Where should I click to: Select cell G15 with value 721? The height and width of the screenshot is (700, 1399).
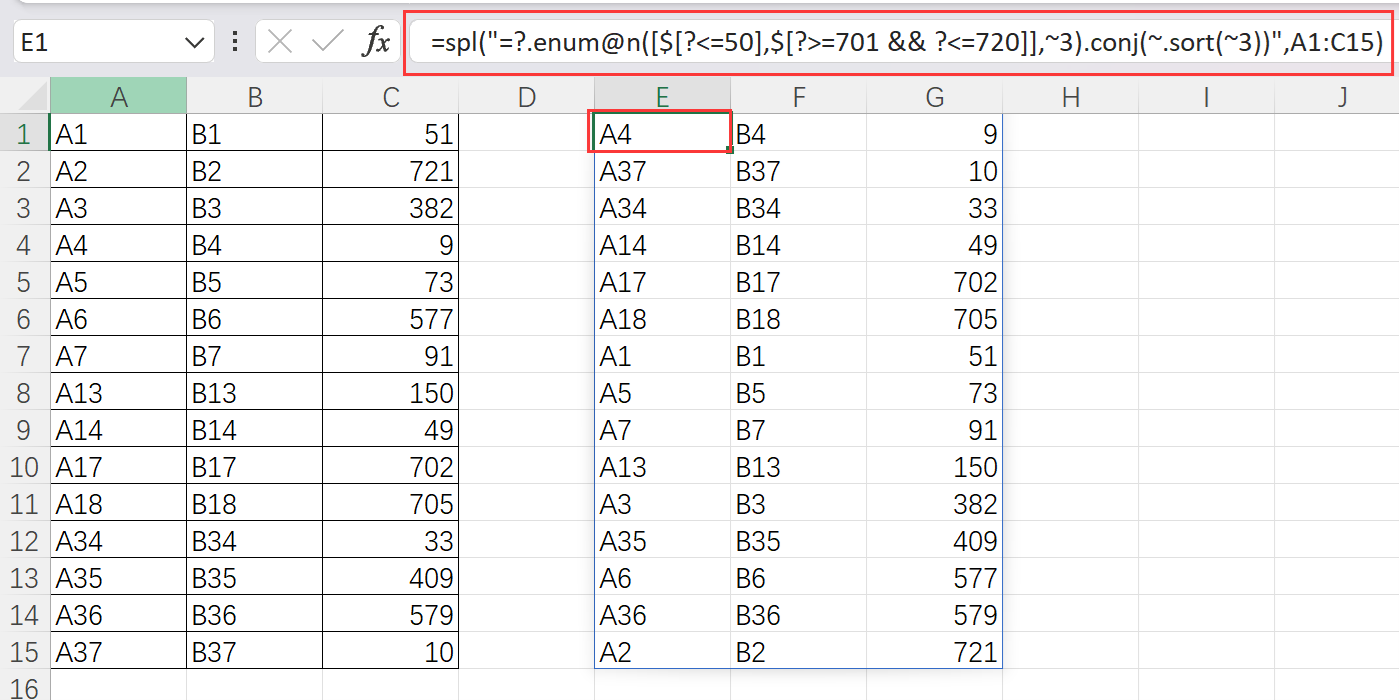(x=934, y=652)
